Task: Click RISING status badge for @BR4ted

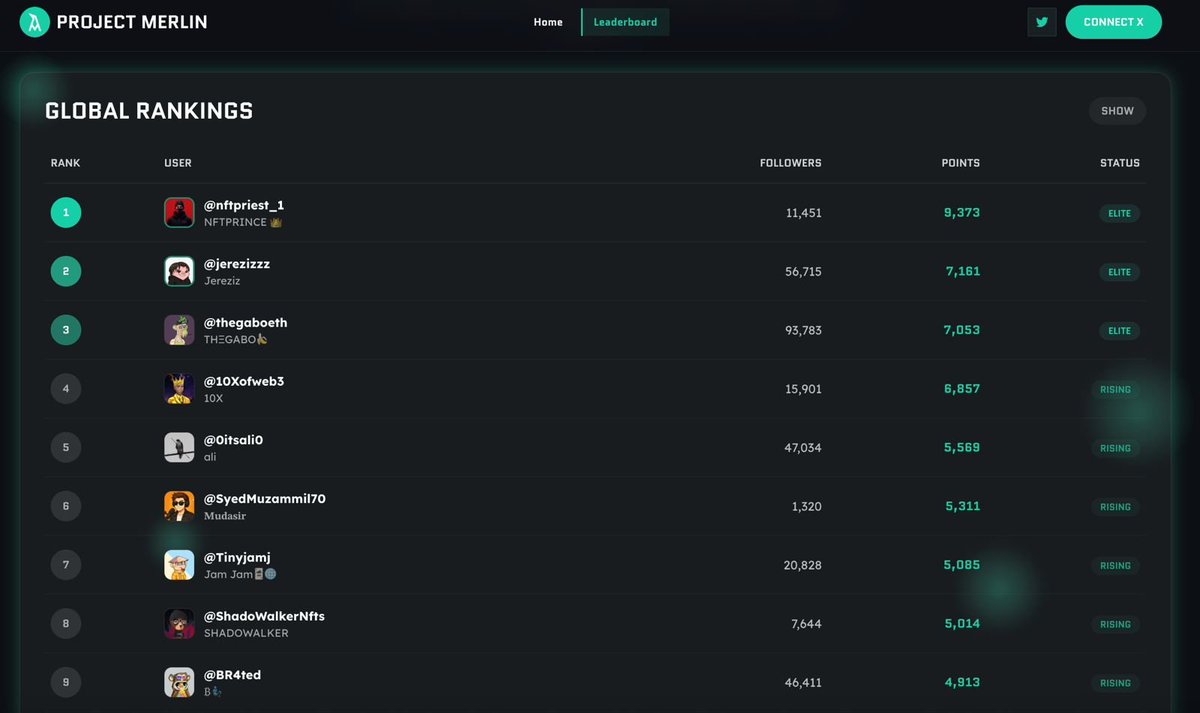Action: coord(1115,683)
